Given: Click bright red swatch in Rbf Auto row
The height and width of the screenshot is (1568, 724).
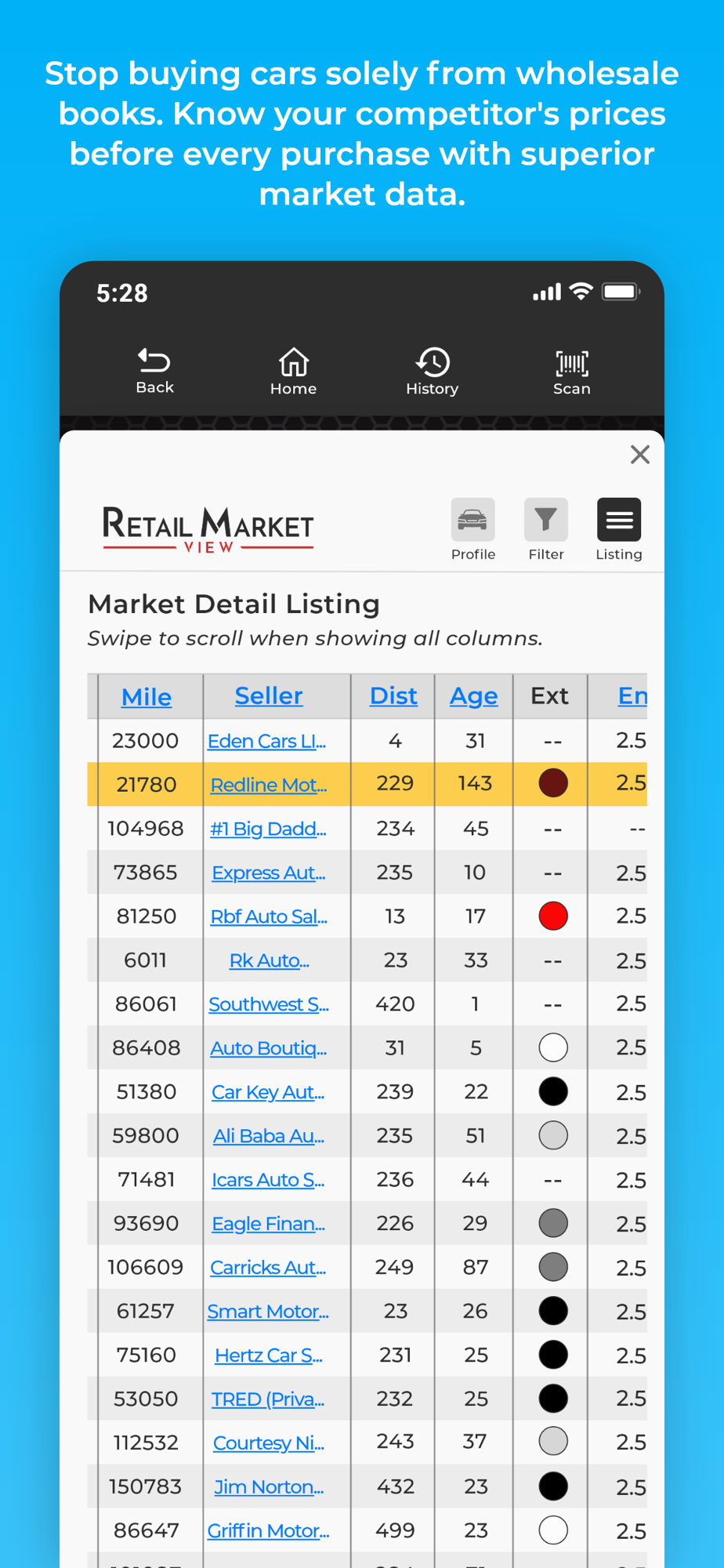Looking at the screenshot, I should coord(553,916).
